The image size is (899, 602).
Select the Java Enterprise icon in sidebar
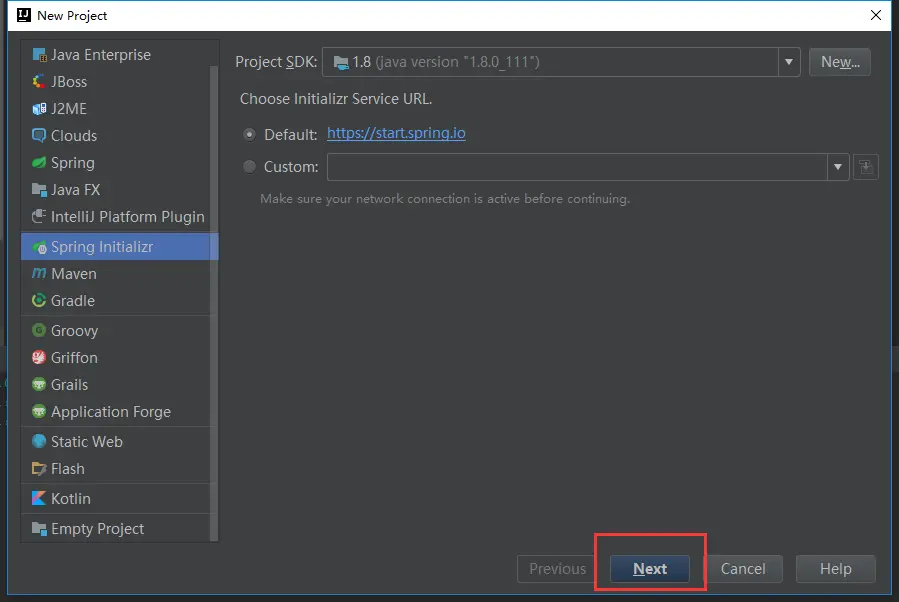click(x=39, y=55)
